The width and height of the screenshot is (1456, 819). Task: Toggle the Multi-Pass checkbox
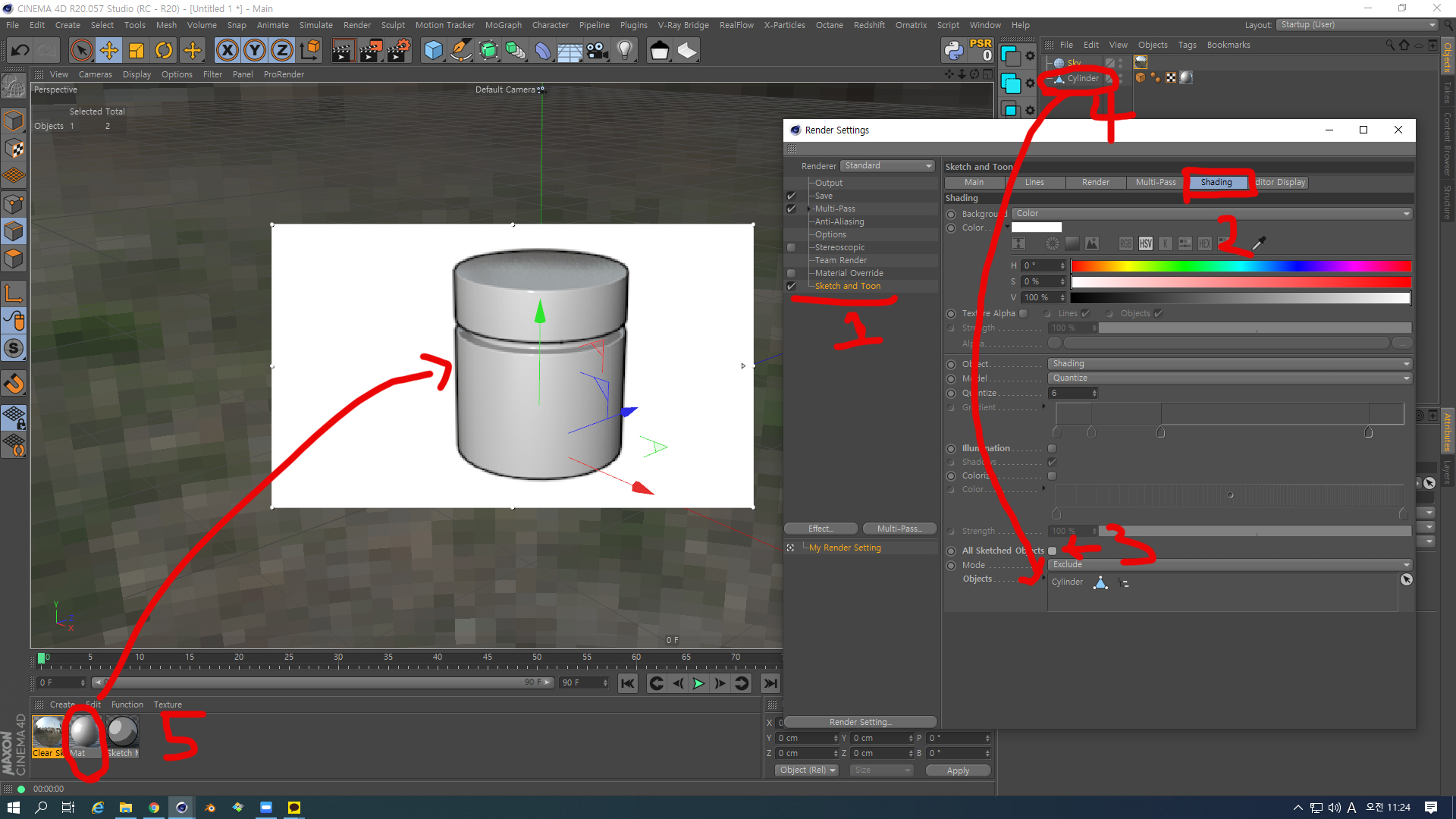(x=791, y=209)
